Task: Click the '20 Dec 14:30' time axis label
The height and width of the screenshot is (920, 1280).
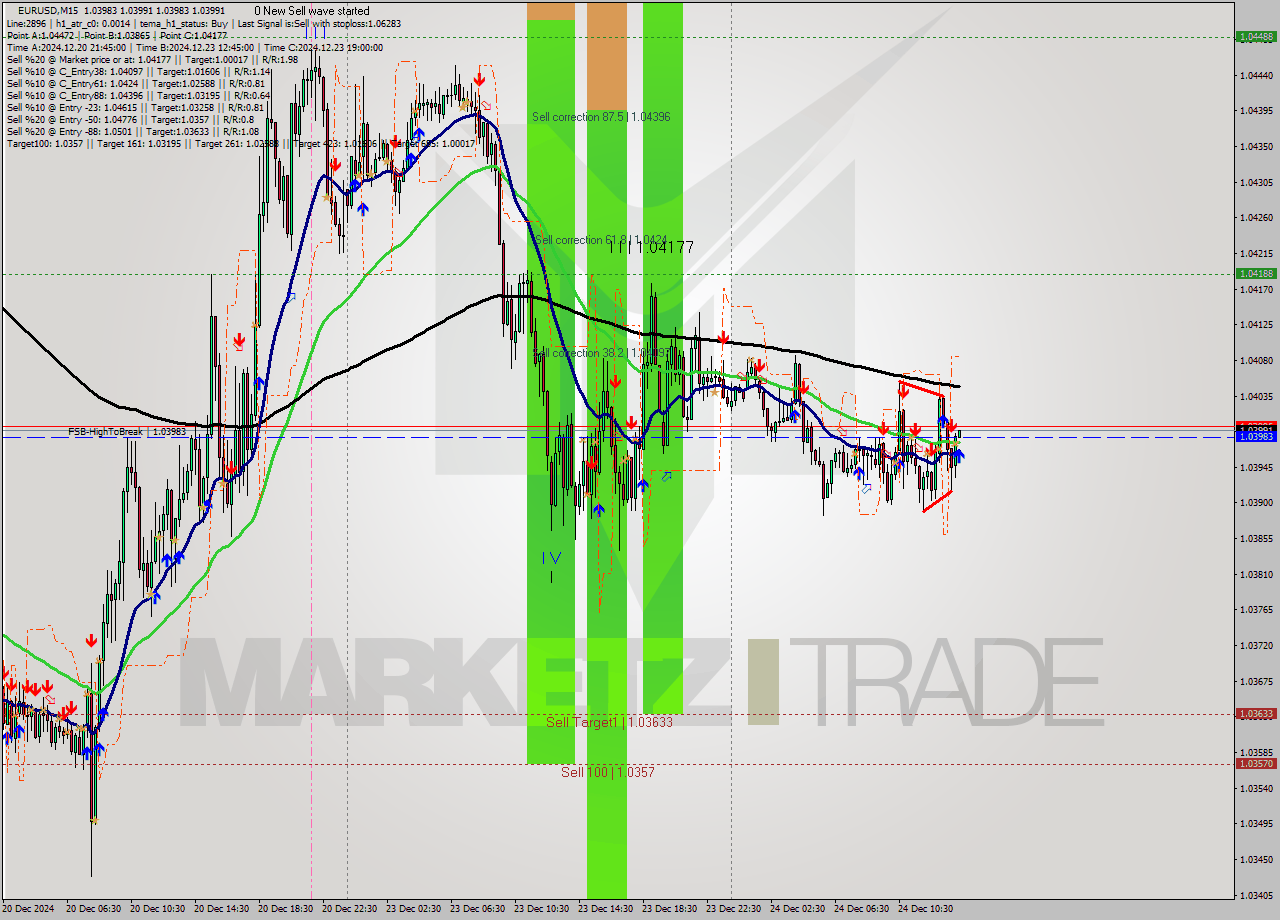Action: [221, 909]
